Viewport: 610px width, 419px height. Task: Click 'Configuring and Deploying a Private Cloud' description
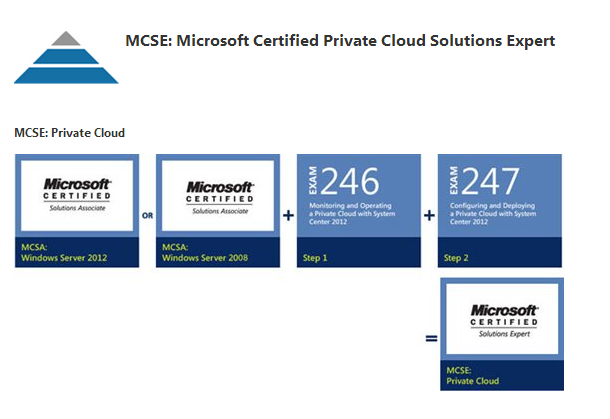point(493,214)
